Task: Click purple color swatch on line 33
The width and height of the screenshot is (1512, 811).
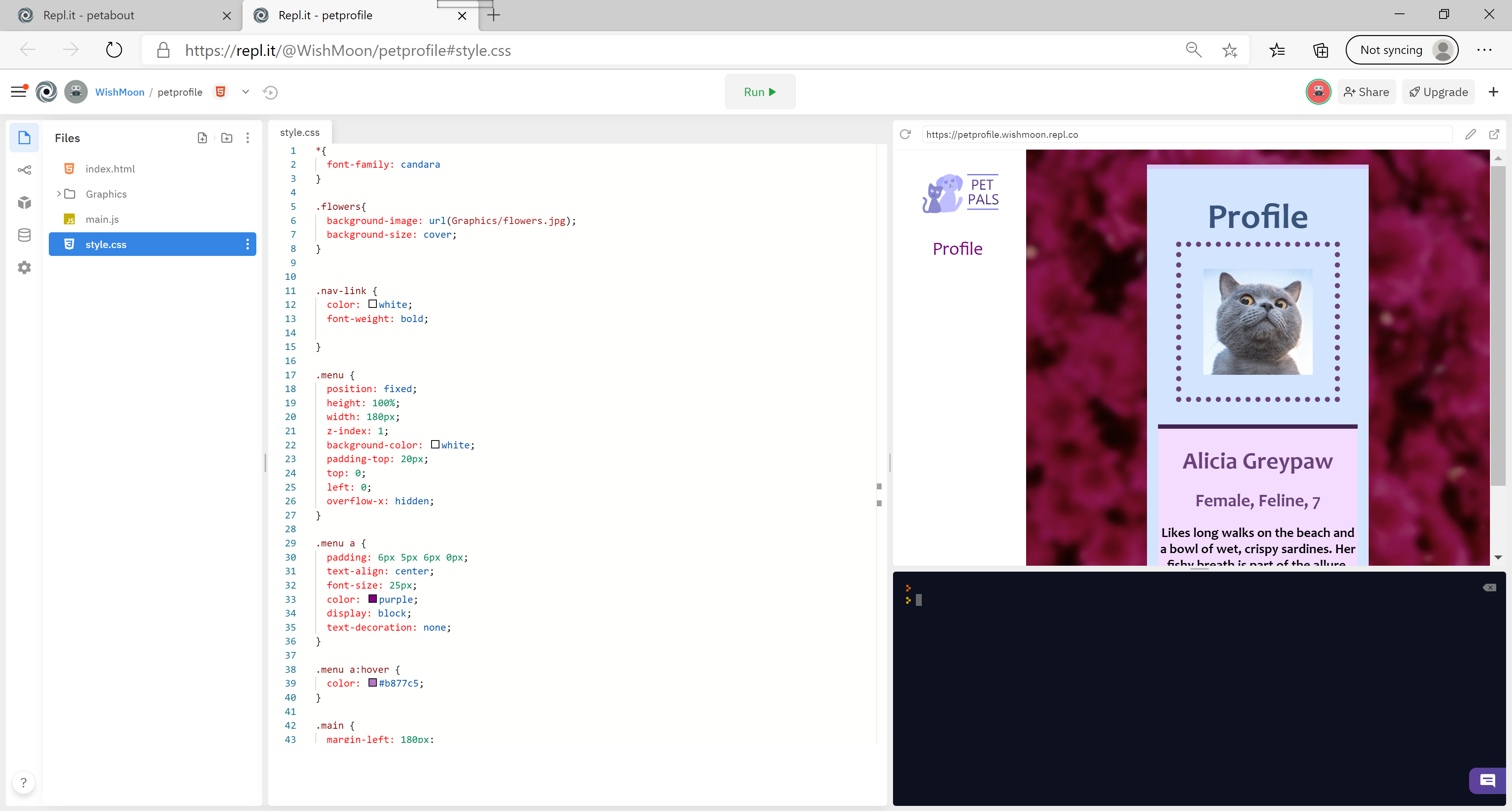Action: point(372,598)
